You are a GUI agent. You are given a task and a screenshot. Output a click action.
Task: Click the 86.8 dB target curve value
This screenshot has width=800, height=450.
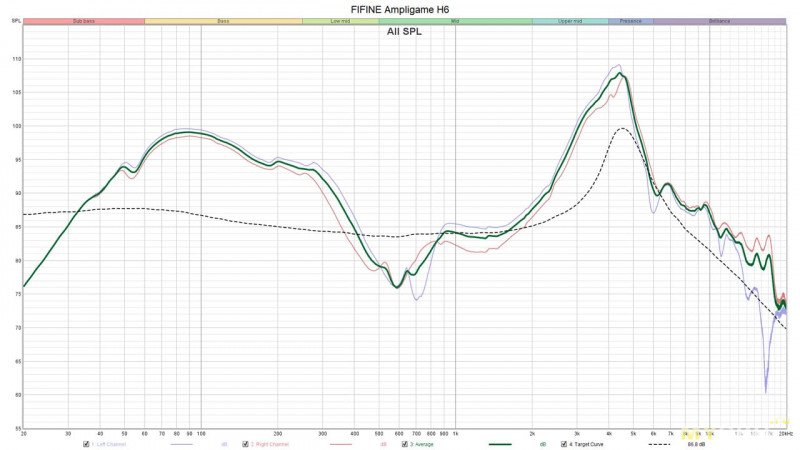(x=697, y=444)
